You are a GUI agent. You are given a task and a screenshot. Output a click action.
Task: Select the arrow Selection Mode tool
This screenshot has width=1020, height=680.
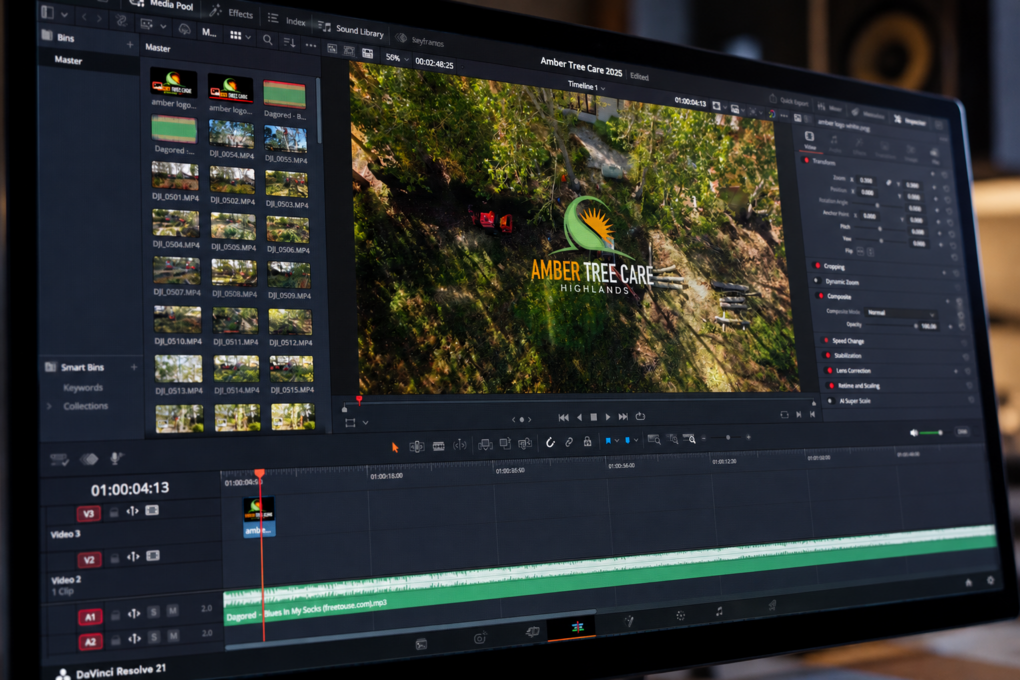[395, 447]
